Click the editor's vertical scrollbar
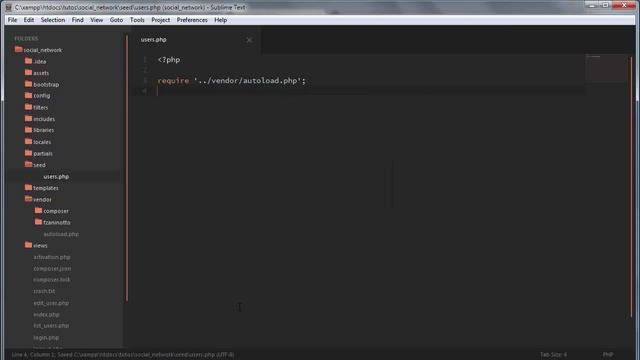Image resolution: width=640 pixels, height=360 pixels. coord(631,188)
